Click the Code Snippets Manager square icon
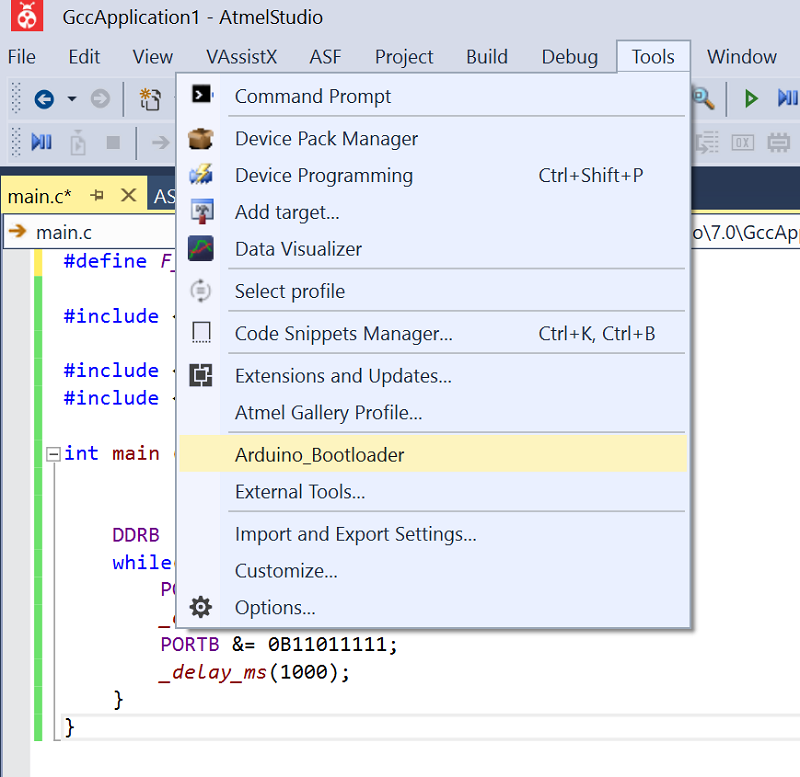 coord(201,333)
